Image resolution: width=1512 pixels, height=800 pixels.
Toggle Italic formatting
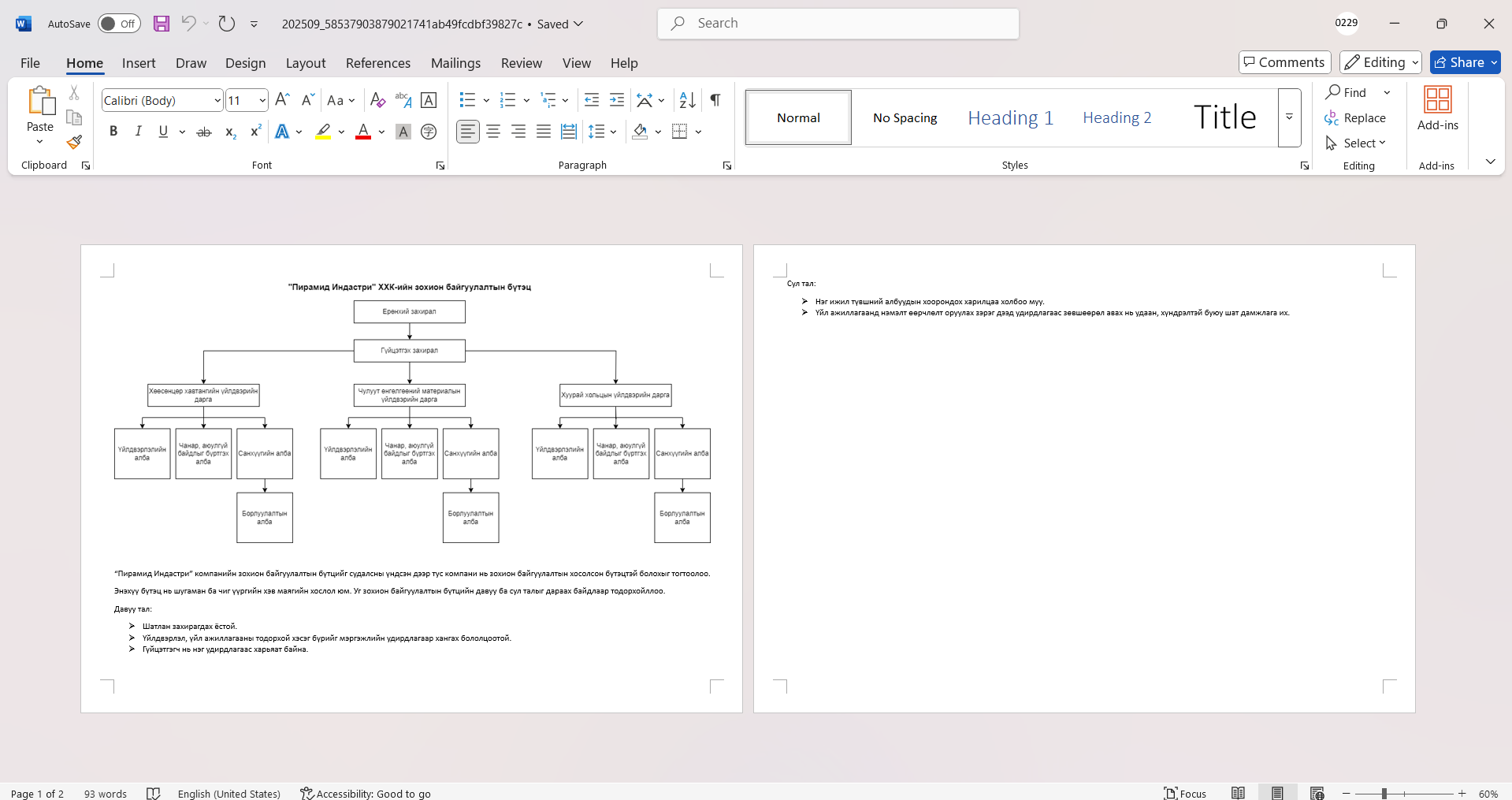point(138,132)
